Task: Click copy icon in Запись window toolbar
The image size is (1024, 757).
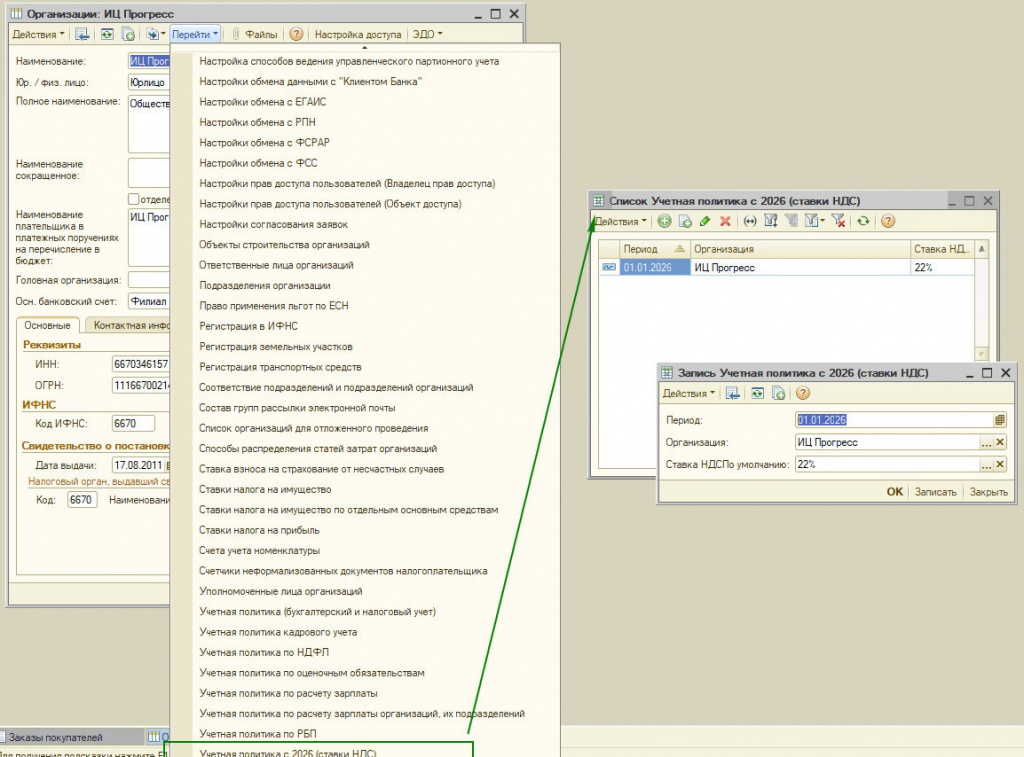Action: [778, 393]
